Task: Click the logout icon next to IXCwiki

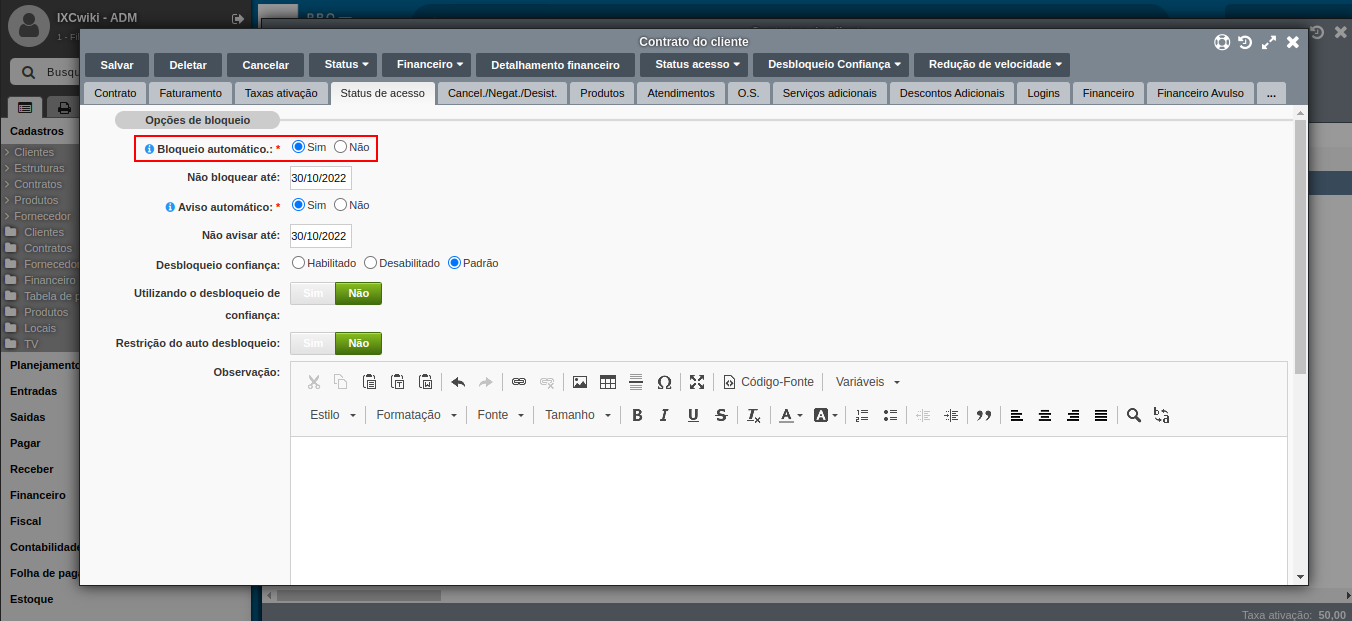Action: point(238,18)
